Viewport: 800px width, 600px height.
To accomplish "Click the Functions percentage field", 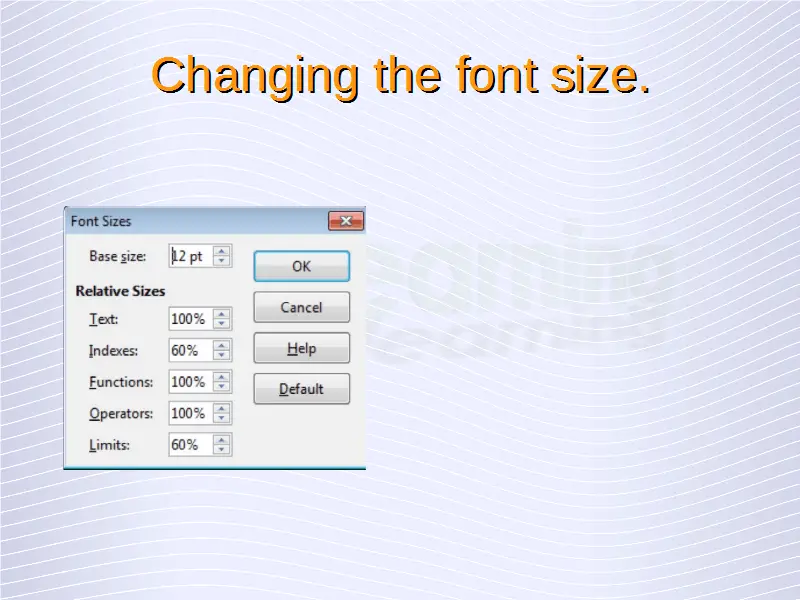I will 190,382.
